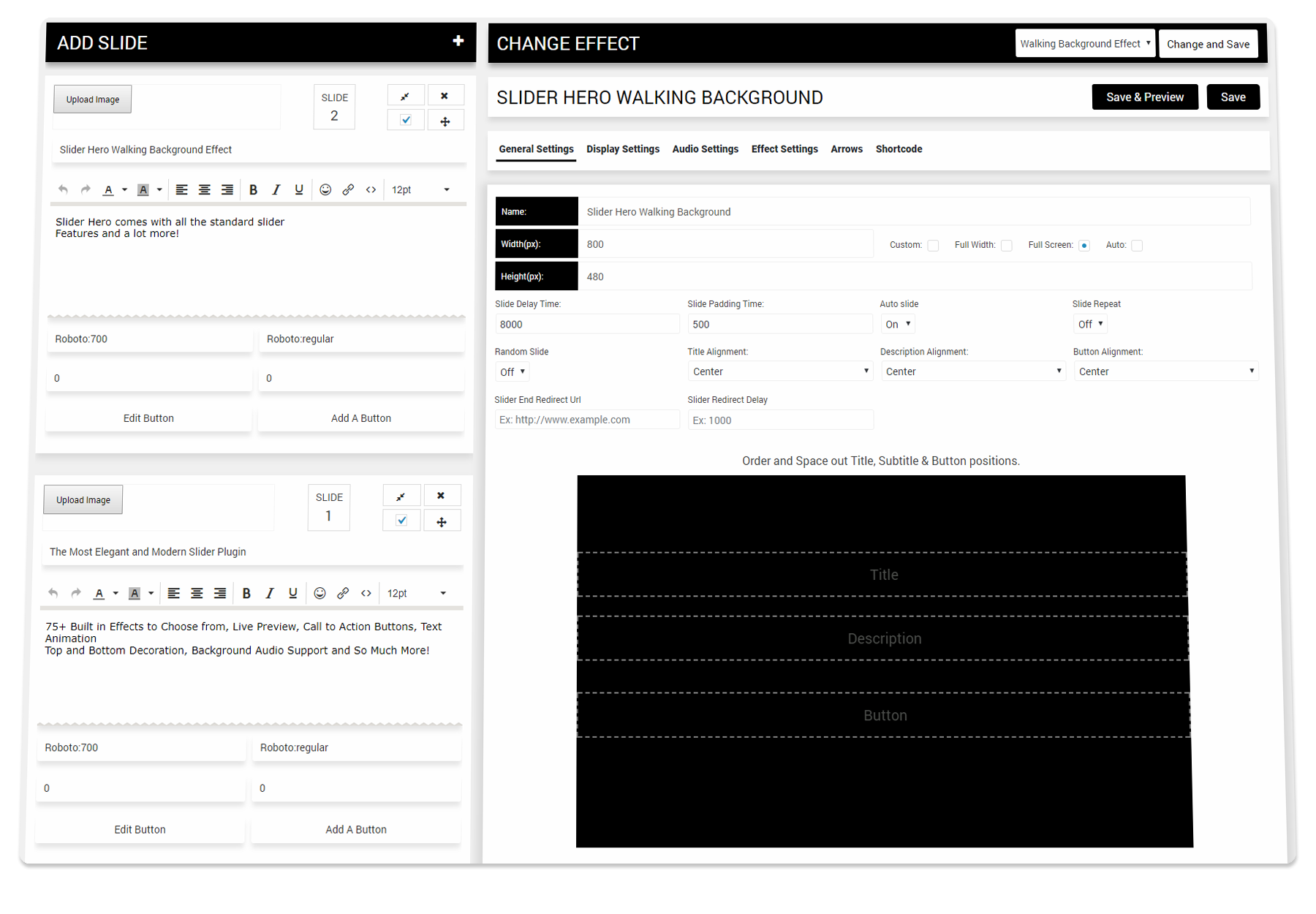Open the Random Slide dropdown
Screen dimensions: 1316x914
pos(512,372)
